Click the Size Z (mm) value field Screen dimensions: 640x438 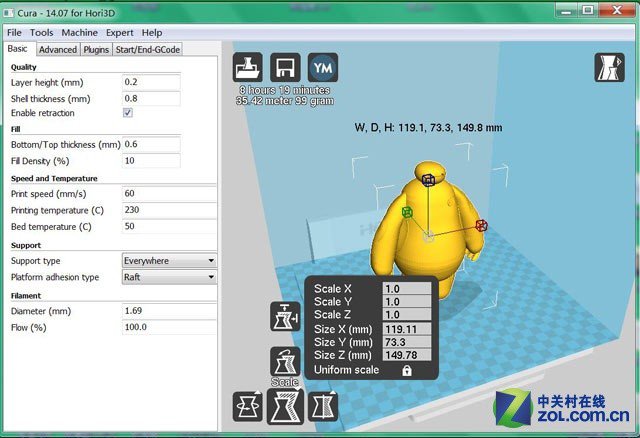click(x=407, y=355)
